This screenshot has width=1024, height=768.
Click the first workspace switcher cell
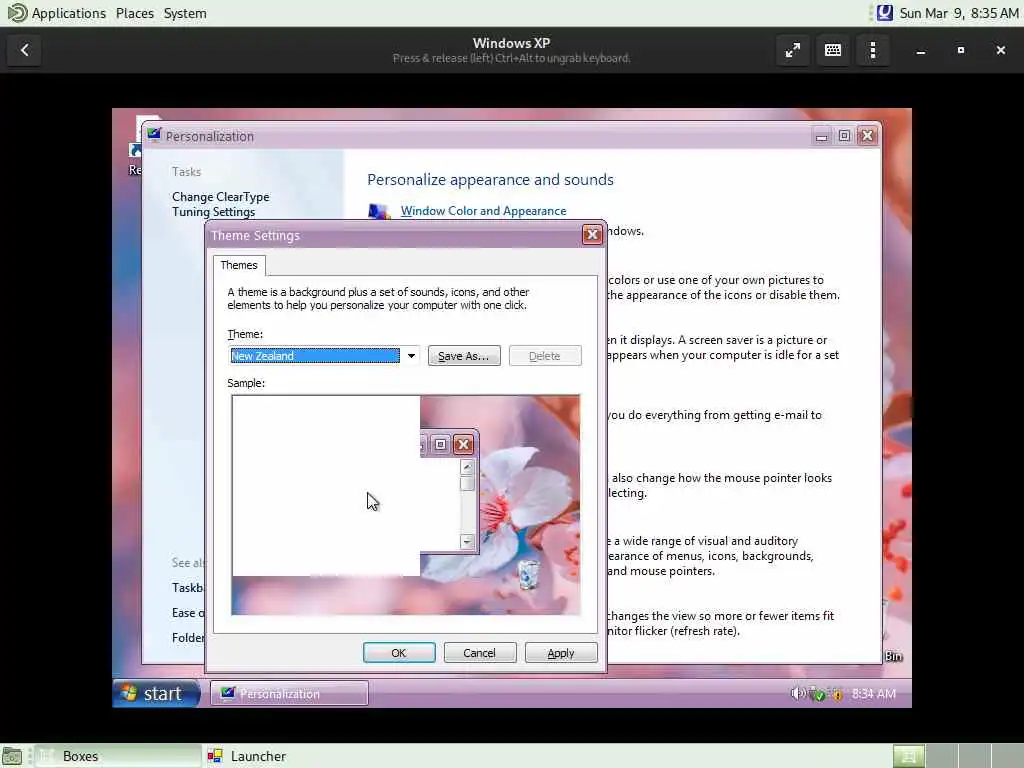click(908, 756)
